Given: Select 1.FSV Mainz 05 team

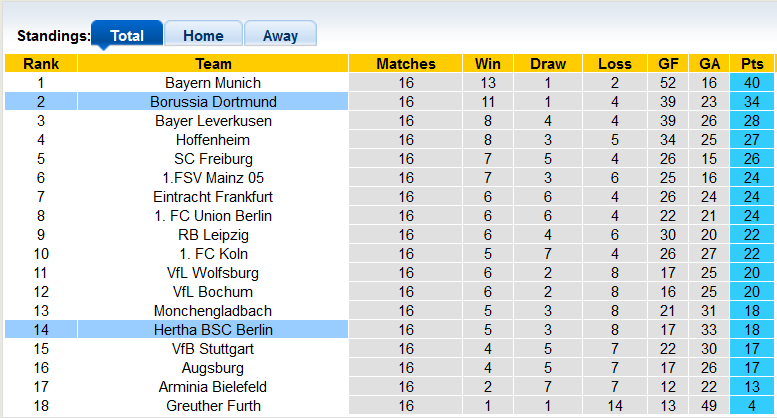Looking at the screenshot, I should tap(213, 178).
